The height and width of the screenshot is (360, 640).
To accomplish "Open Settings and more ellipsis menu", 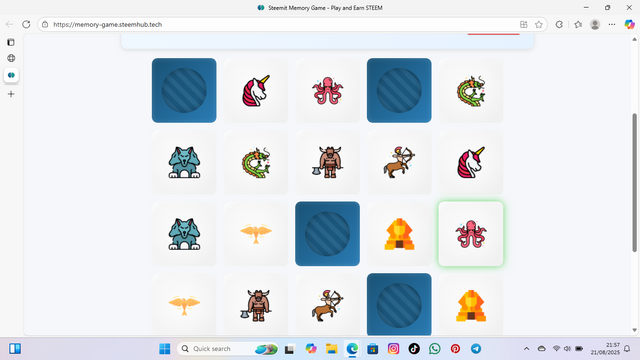I will (x=611, y=24).
